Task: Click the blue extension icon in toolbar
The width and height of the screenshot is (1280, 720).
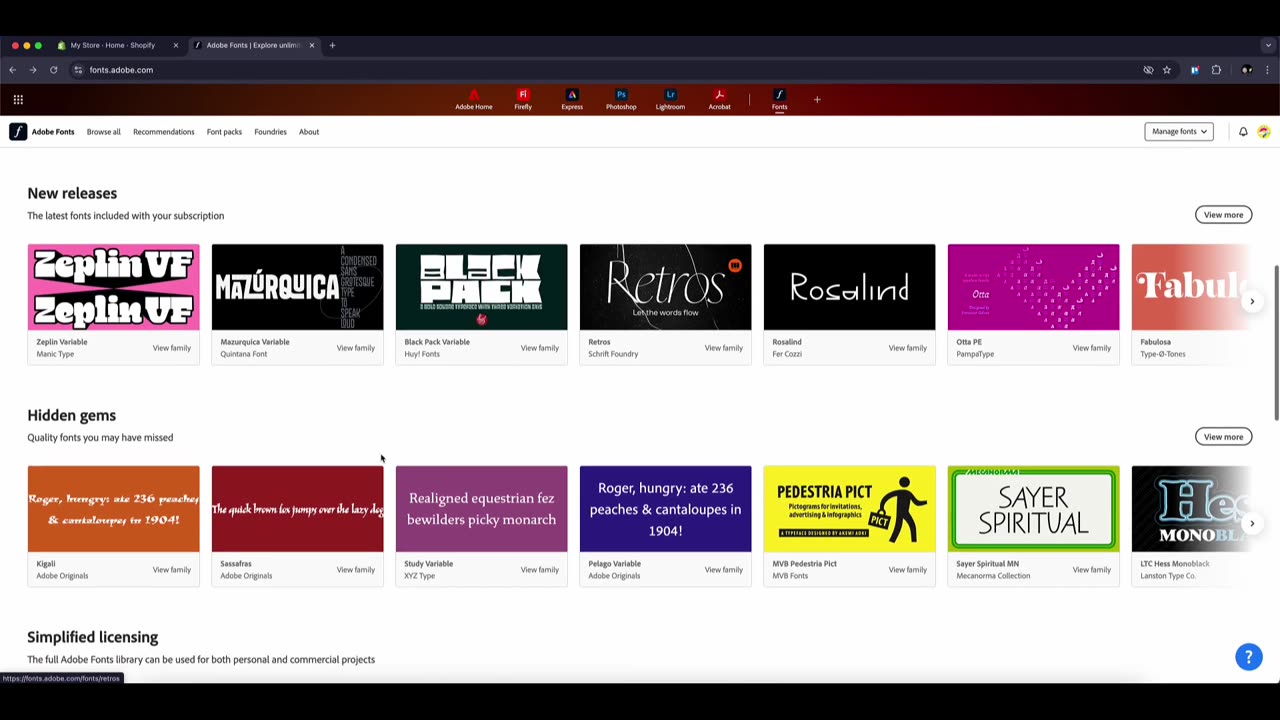Action: click(1194, 70)
